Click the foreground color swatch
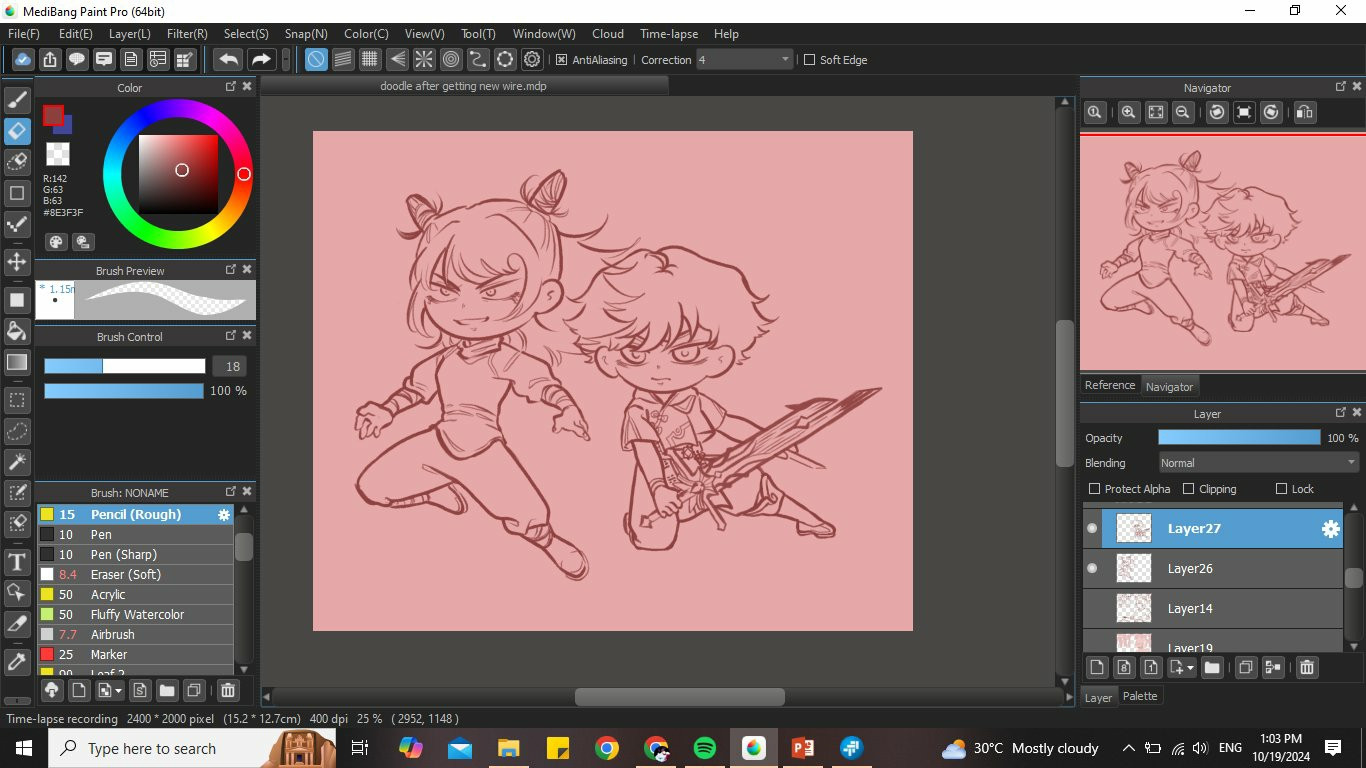Screen dimensions: 1366x768 (x=53, y=116)
